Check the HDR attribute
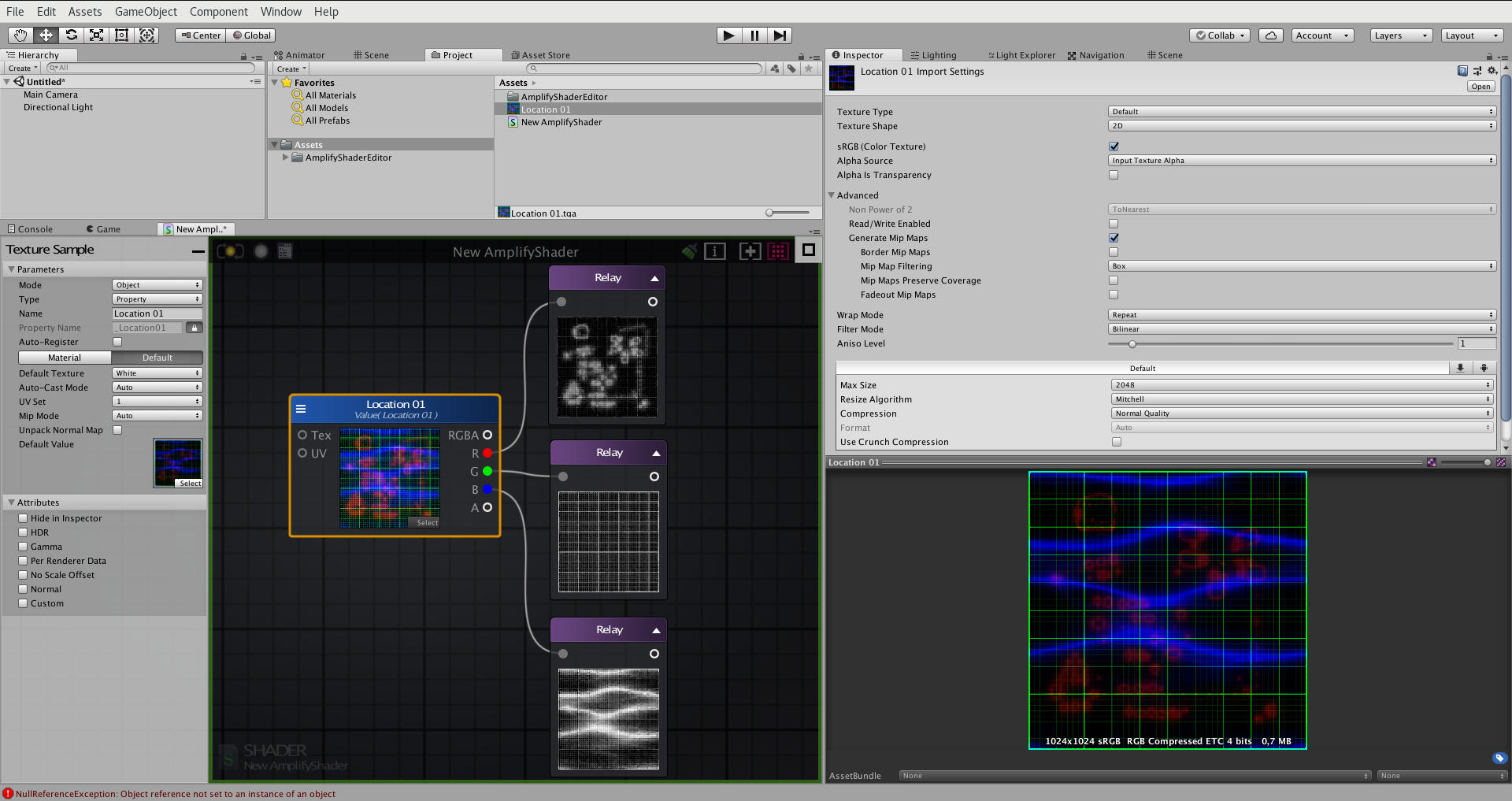The height and width of the screenshot is (801, 1512). [23, 532]
